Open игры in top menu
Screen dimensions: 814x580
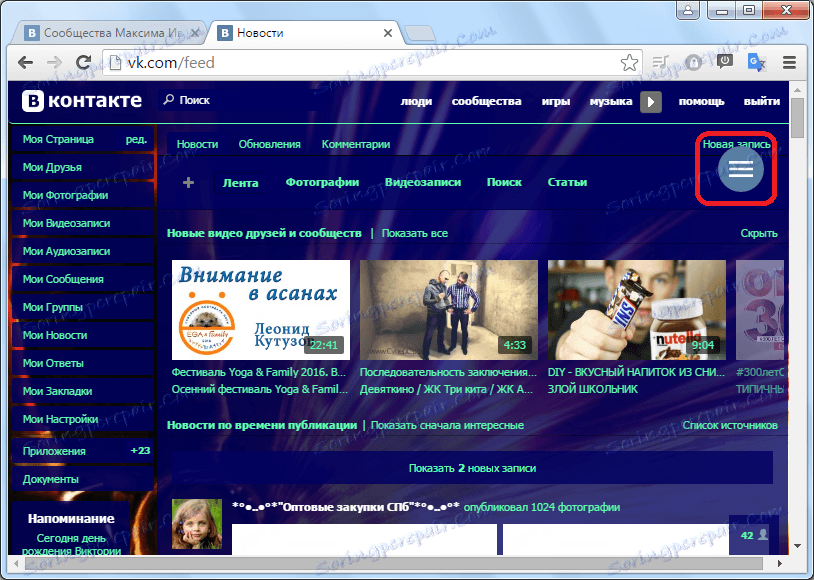click(555, 101)
